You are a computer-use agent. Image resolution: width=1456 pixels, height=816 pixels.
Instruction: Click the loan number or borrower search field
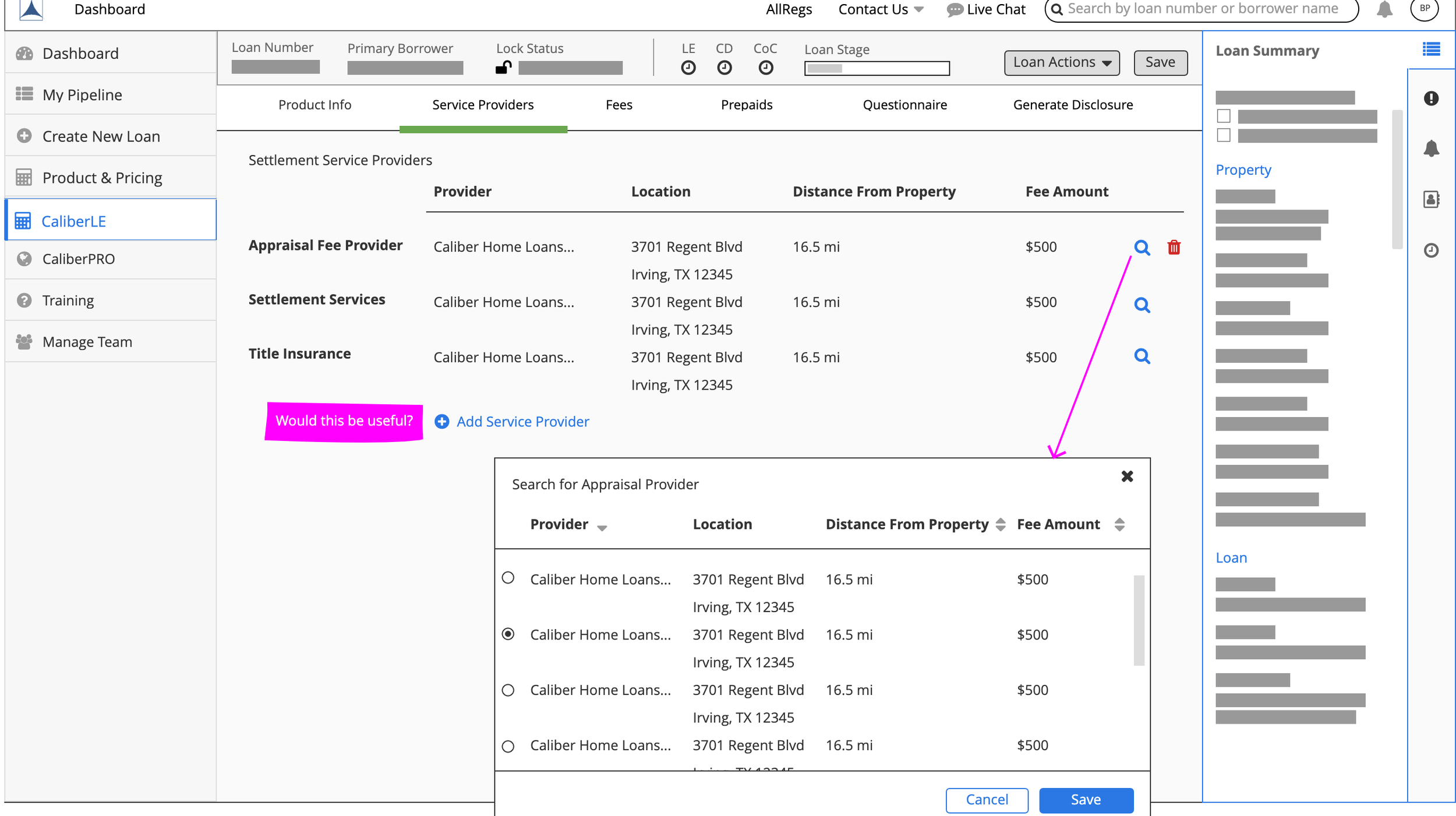1201,10
